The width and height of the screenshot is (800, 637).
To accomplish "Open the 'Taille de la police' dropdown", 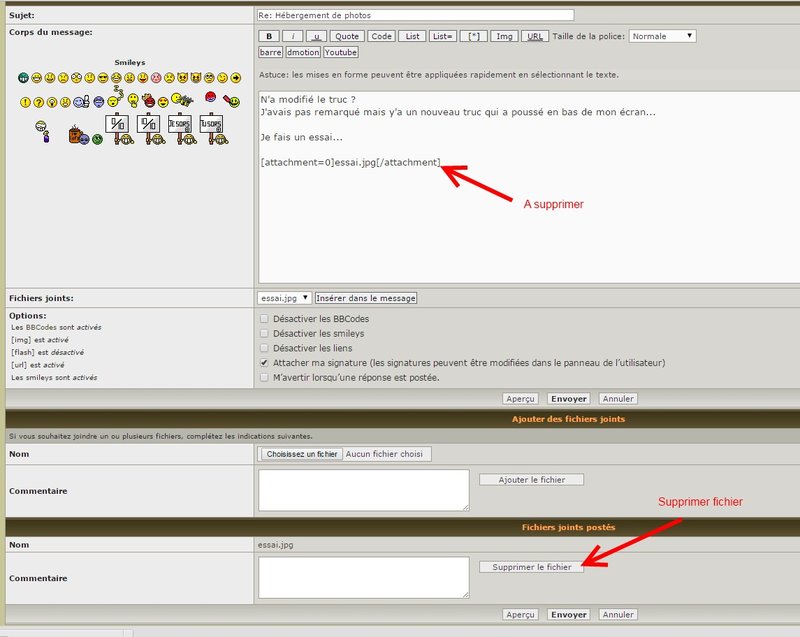I will [x=663, y=36].
